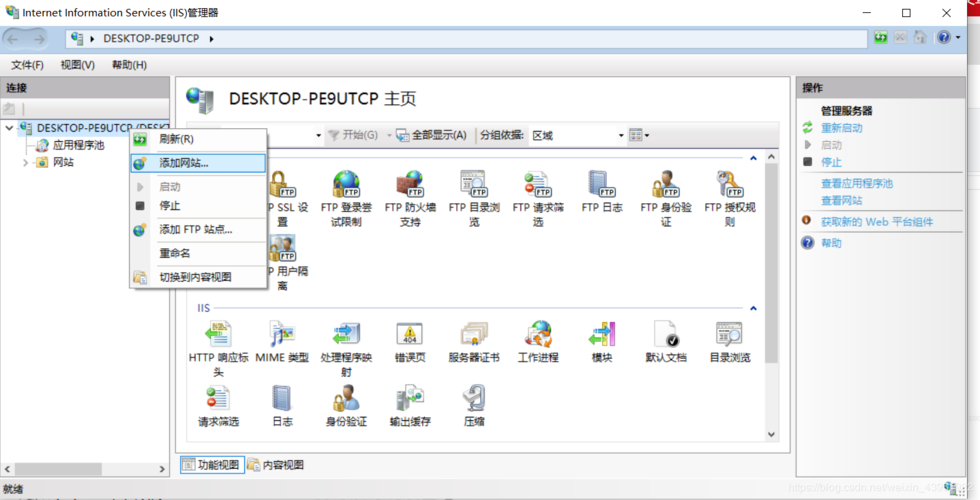Viewport: 980px width, 500px height.
Task: Switch to the 内容视图 tab
Action: pos(276,464)
